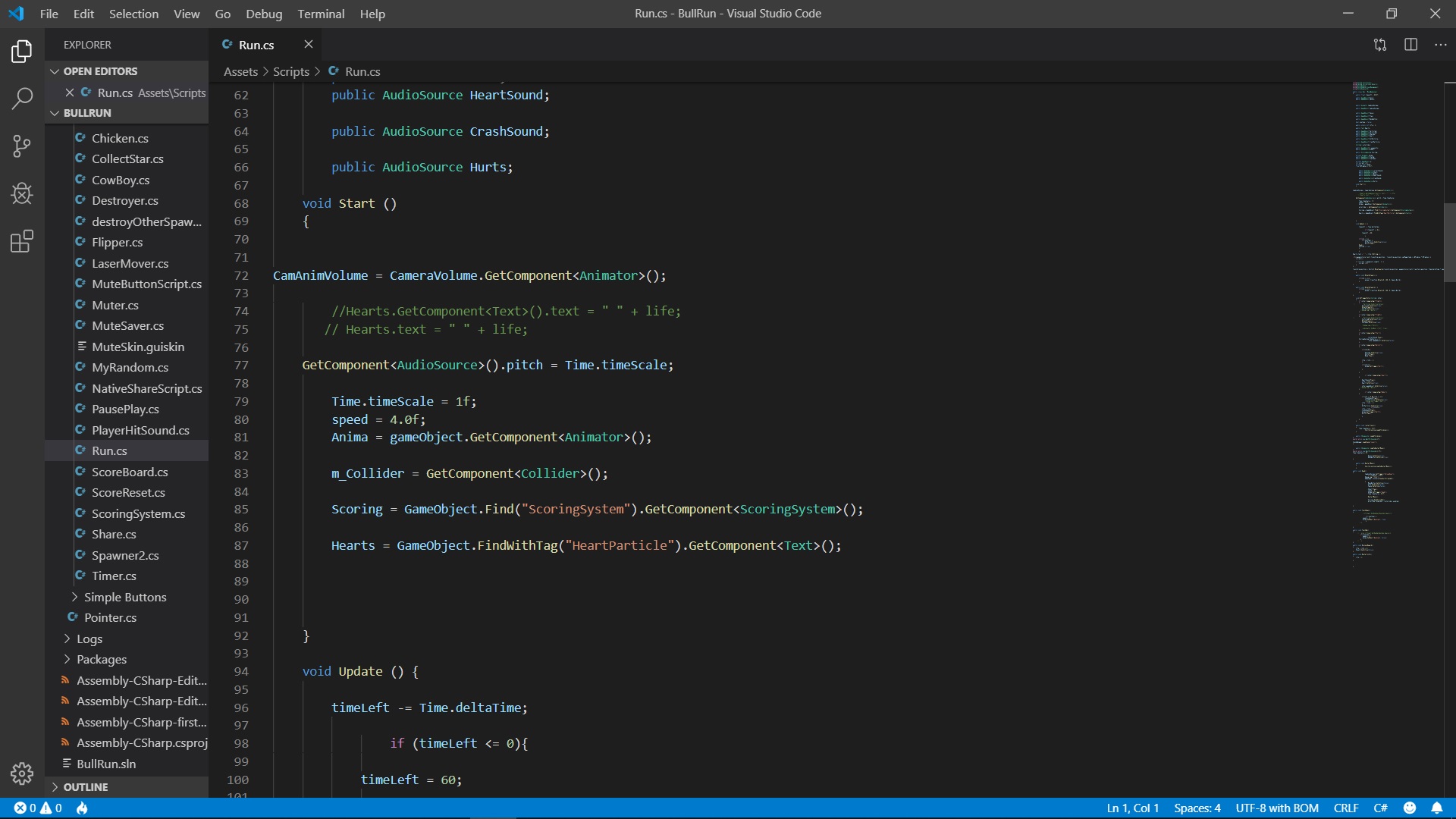Click the Open Changes compare icon

[x=1380, y=45]
